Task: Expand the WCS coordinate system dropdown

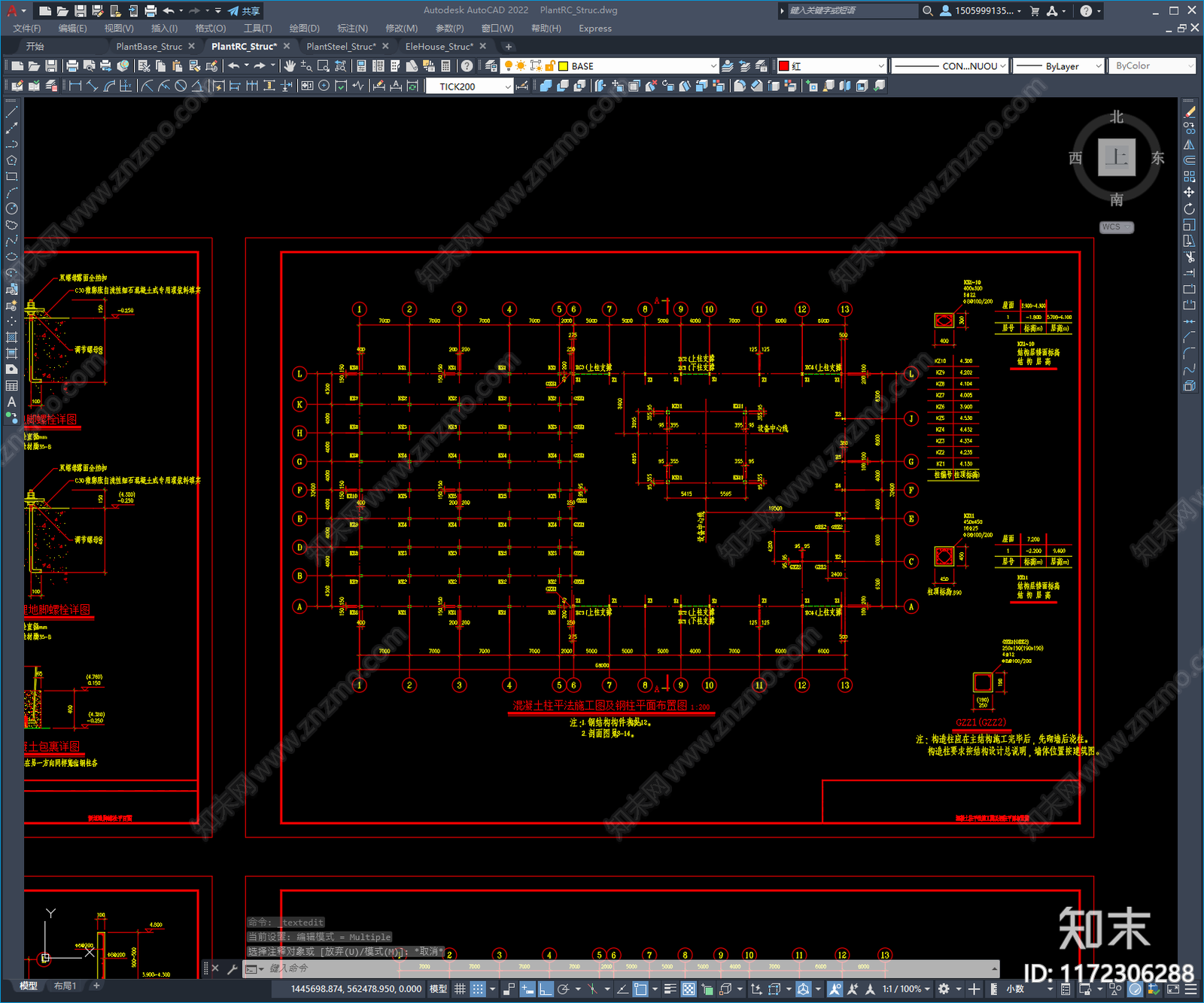Action: coord(1117,227)
